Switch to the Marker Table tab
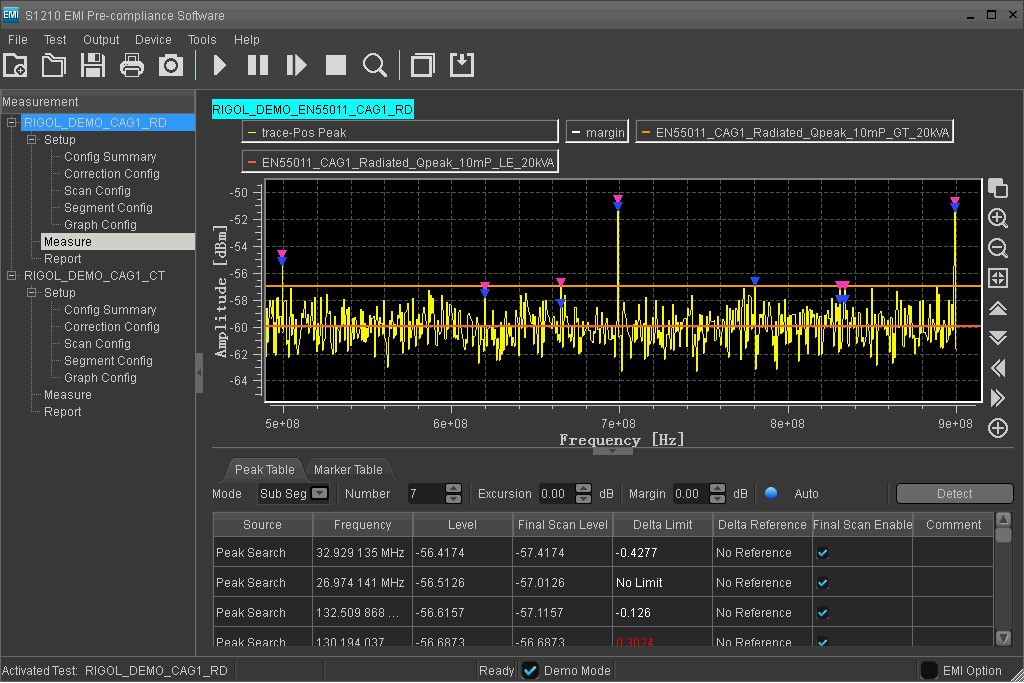 point(348,470)
